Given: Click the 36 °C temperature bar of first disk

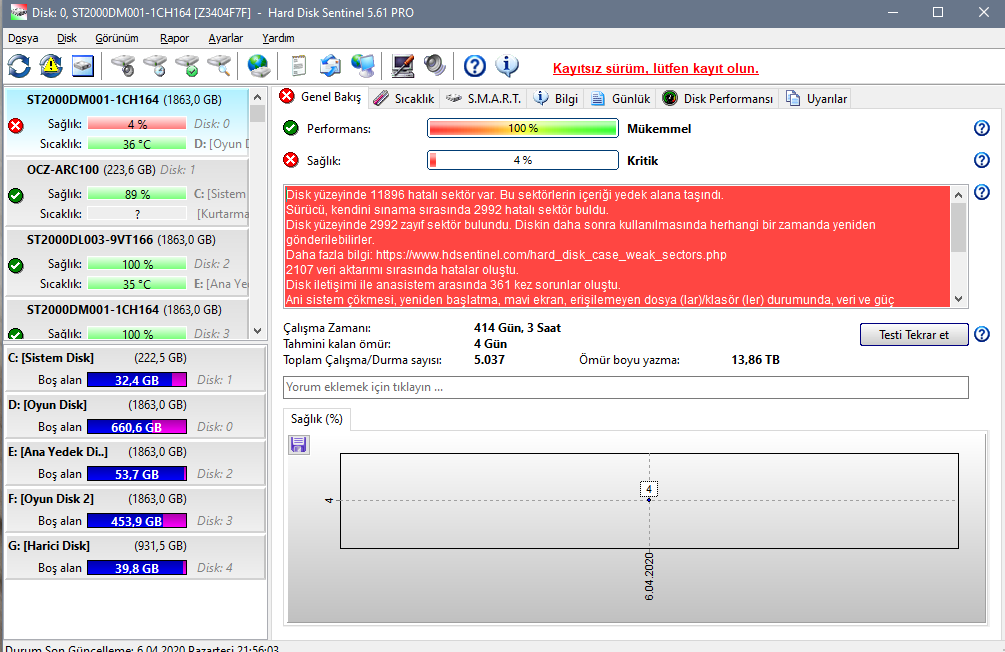Looking at the screenshot, I should point(137,144).
